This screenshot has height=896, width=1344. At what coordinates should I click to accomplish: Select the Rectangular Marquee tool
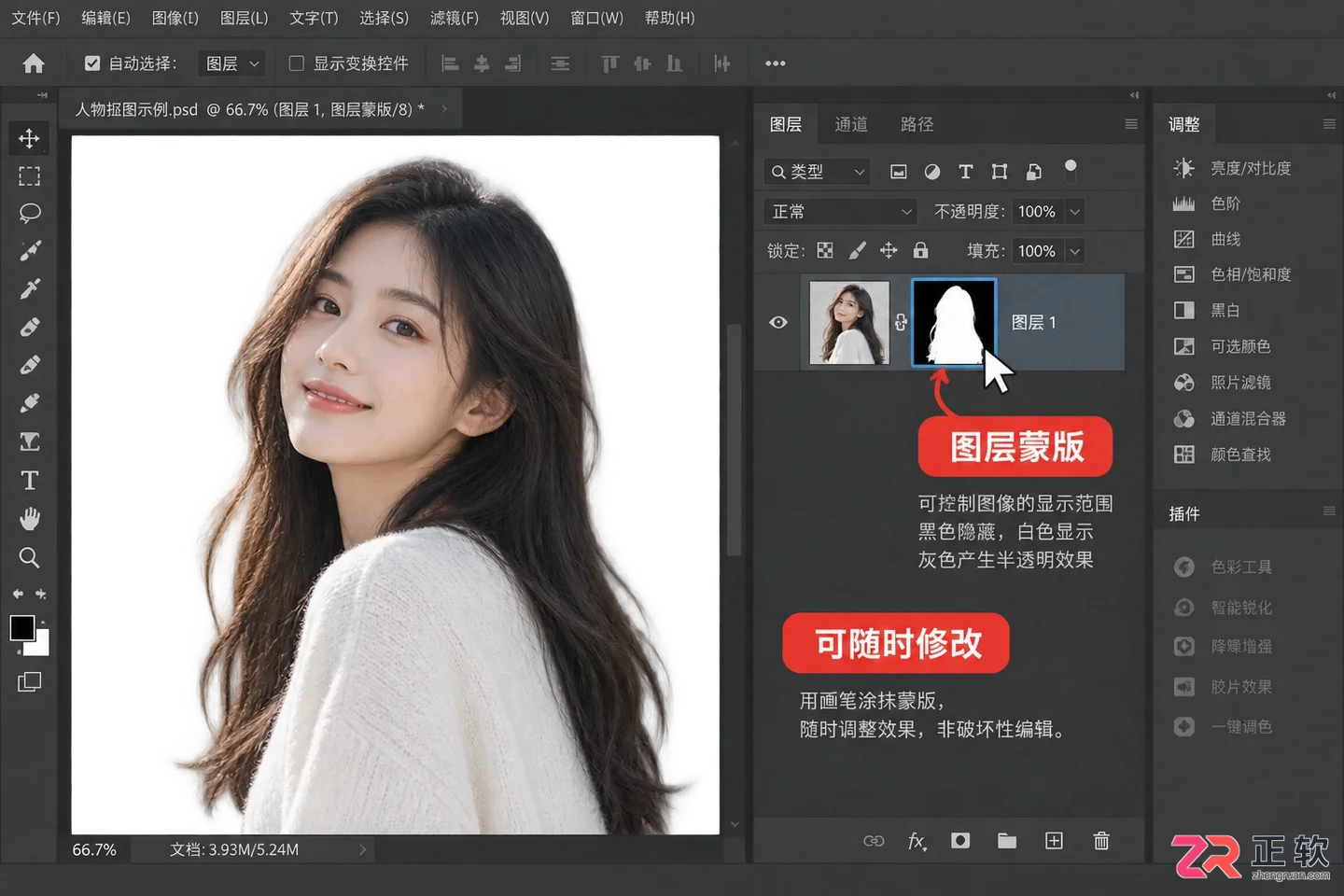click(29, 175)
